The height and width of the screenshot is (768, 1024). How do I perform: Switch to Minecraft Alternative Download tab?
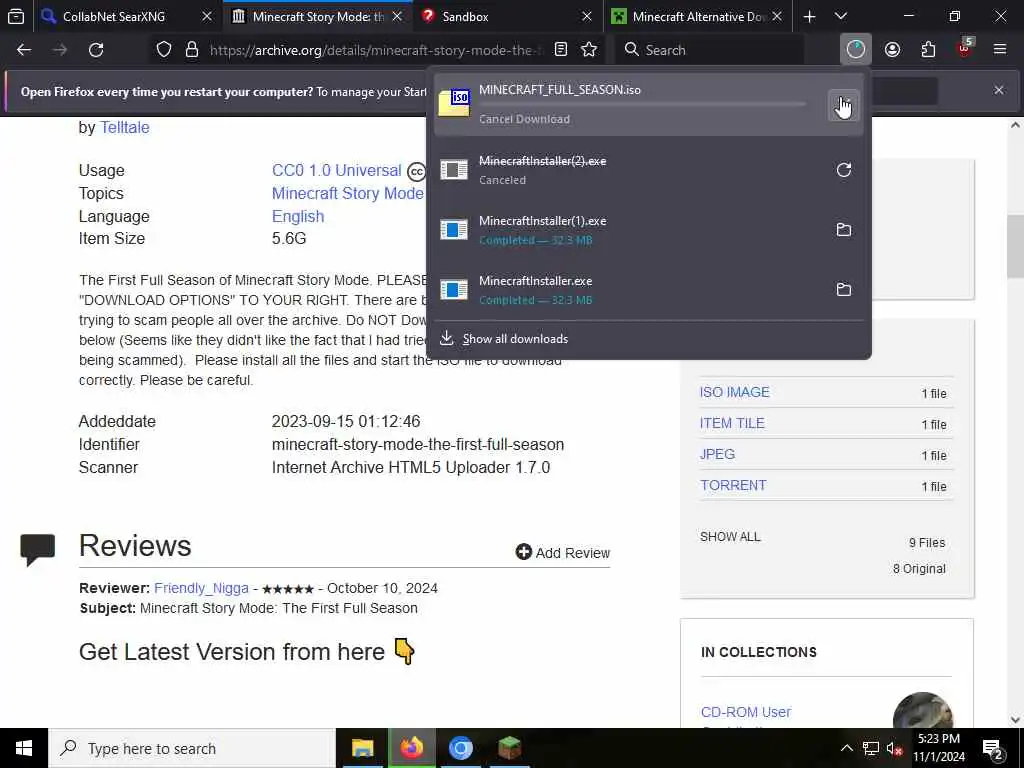point(697,16)
